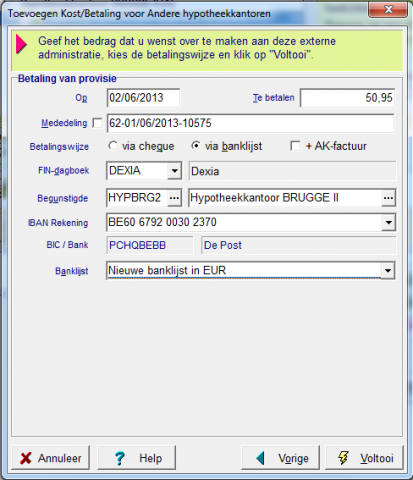The image size is (413, 480).
Task: Expand the FIN-dagboek DEXIA dropdown
Action: pyautogui.click(x=174, y=171)
